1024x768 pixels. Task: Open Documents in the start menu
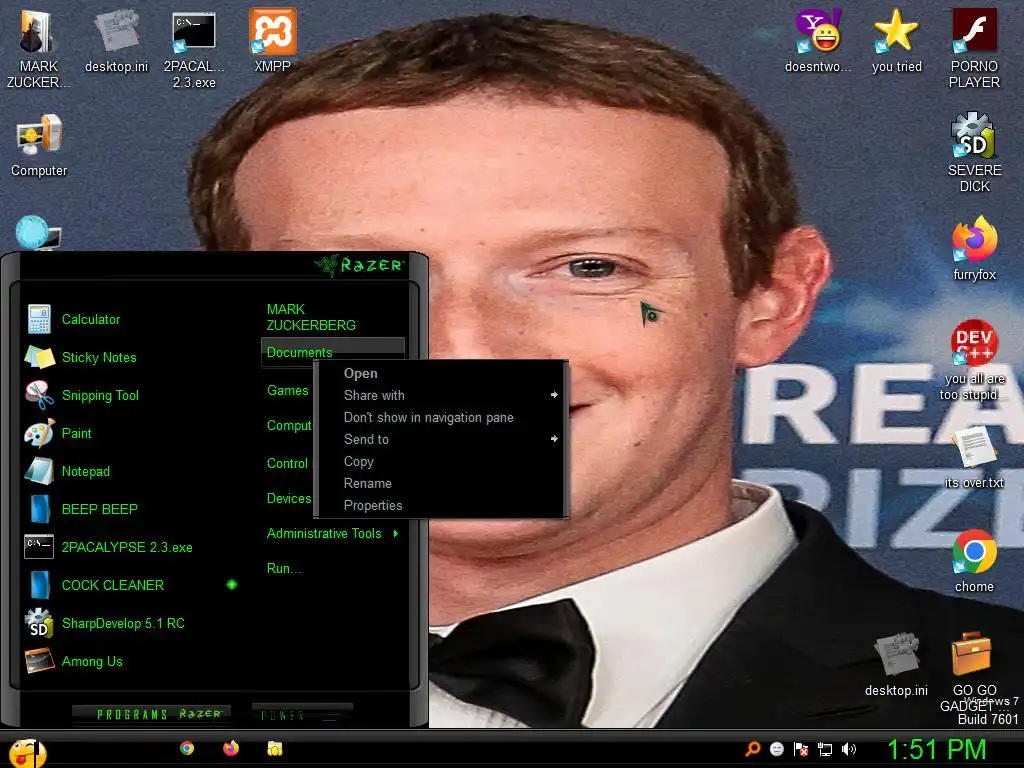click(x=299, y=352)
